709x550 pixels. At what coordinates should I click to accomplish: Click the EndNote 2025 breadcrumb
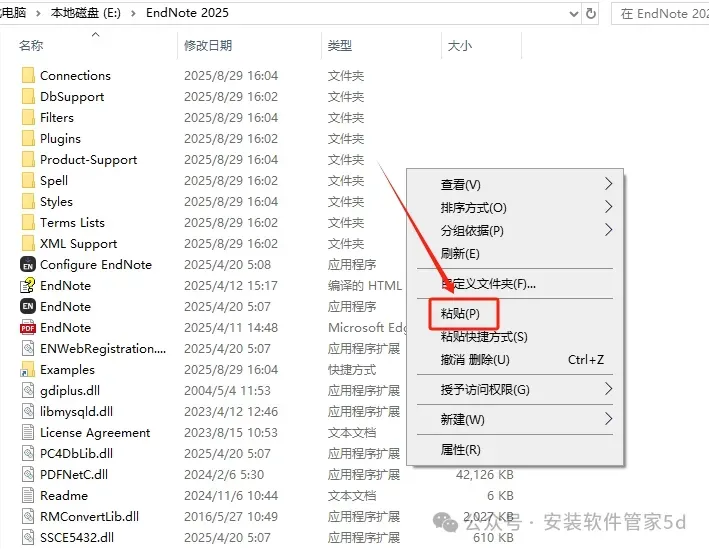(187, 13)
